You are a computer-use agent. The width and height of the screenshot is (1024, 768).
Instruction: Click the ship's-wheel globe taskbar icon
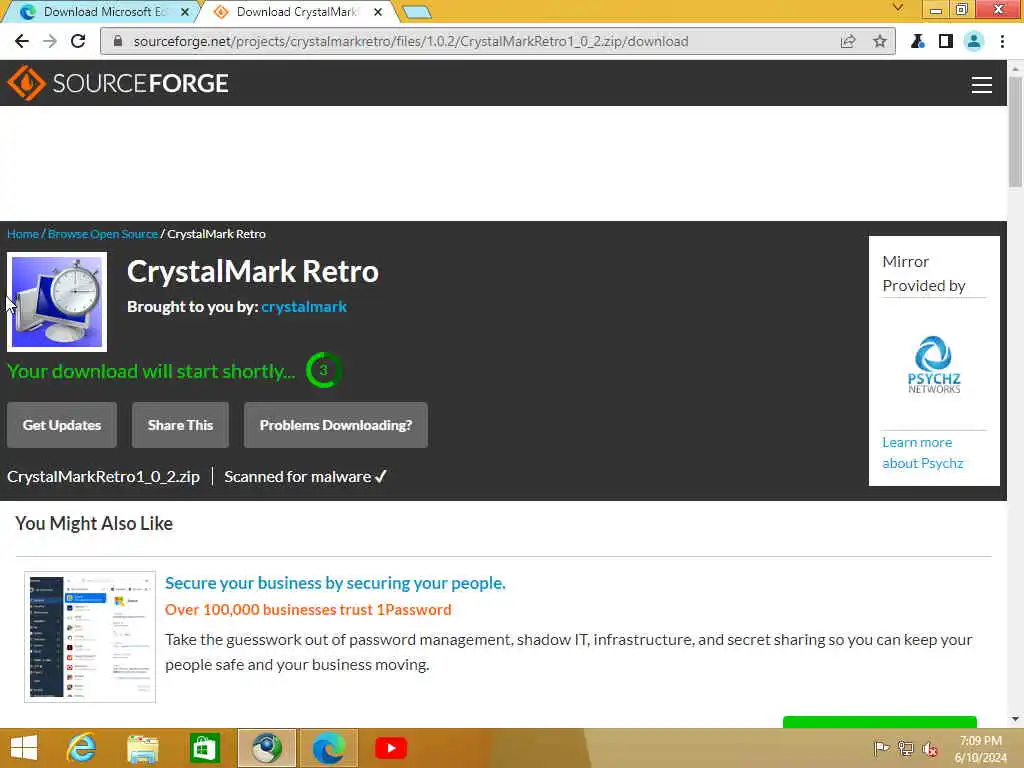tap(266, 748)
